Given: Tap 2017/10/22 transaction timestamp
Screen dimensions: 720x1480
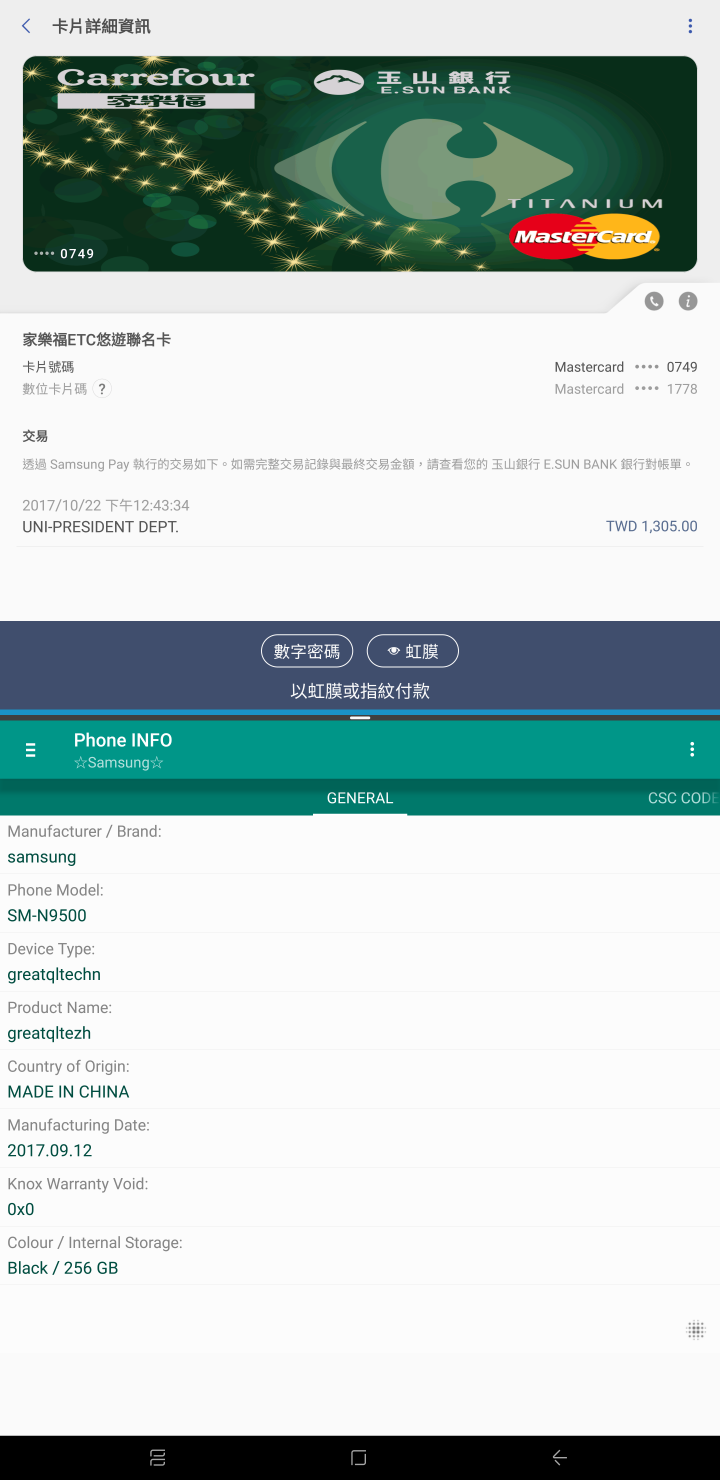Looking at the screenshot, I should pos(106,505).
